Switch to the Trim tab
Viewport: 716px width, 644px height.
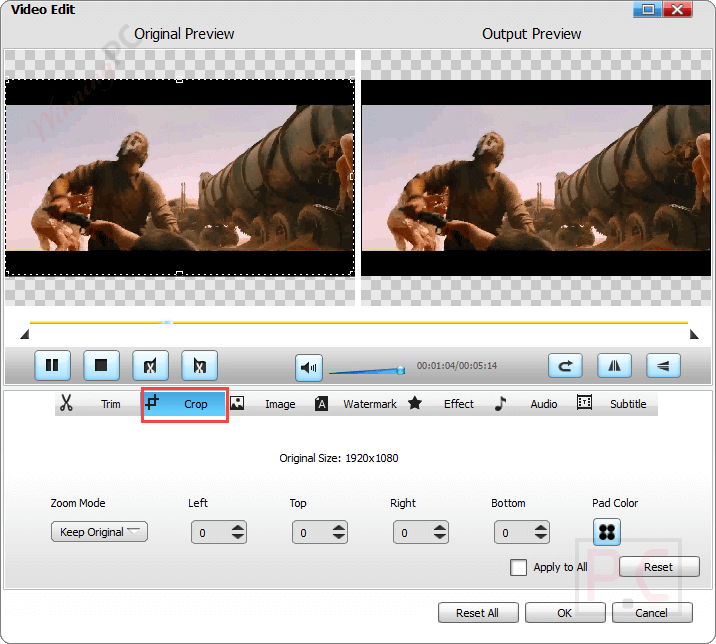click(98, 404)
